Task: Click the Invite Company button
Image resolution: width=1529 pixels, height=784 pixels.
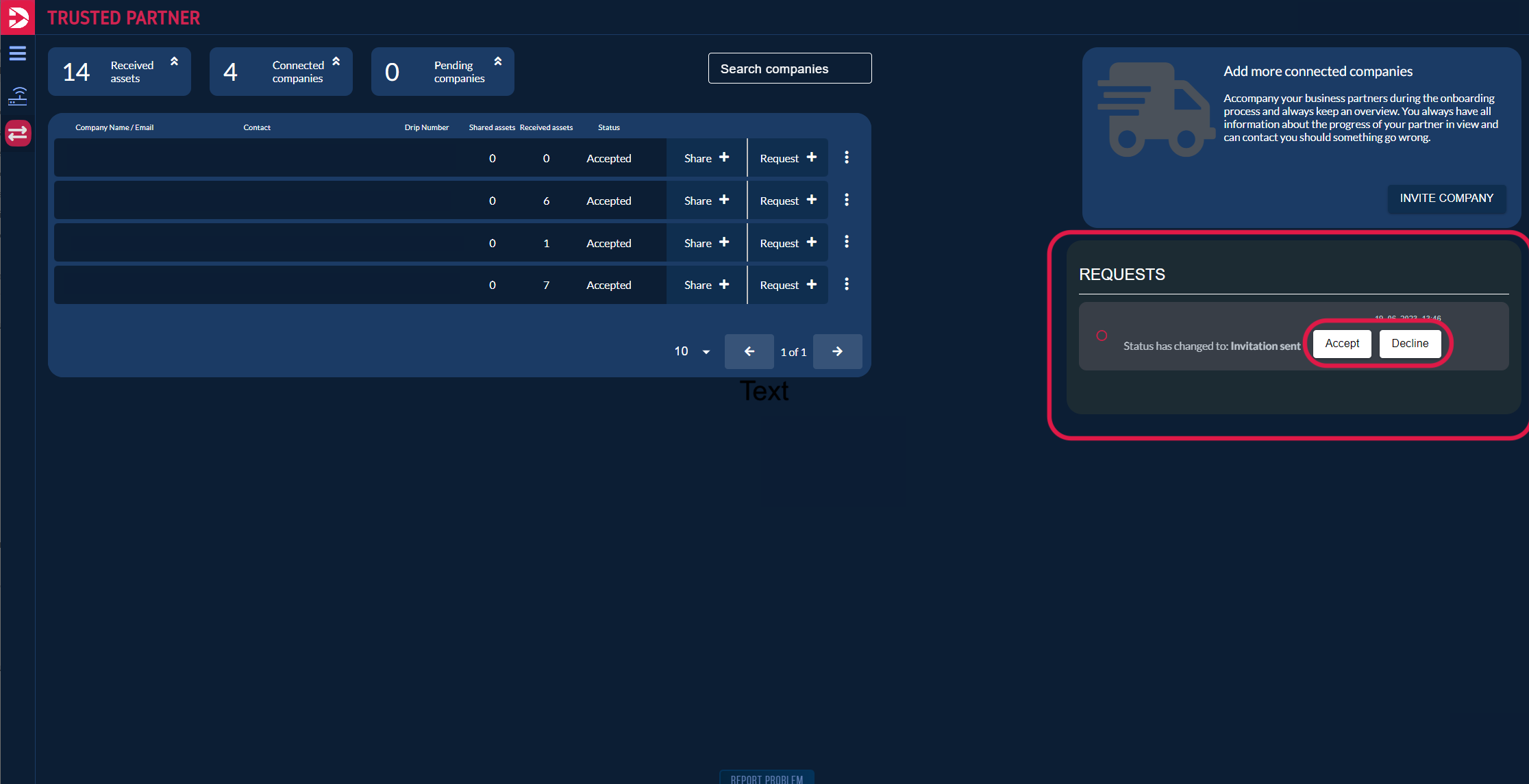Action: click(x=1446, y=198)
